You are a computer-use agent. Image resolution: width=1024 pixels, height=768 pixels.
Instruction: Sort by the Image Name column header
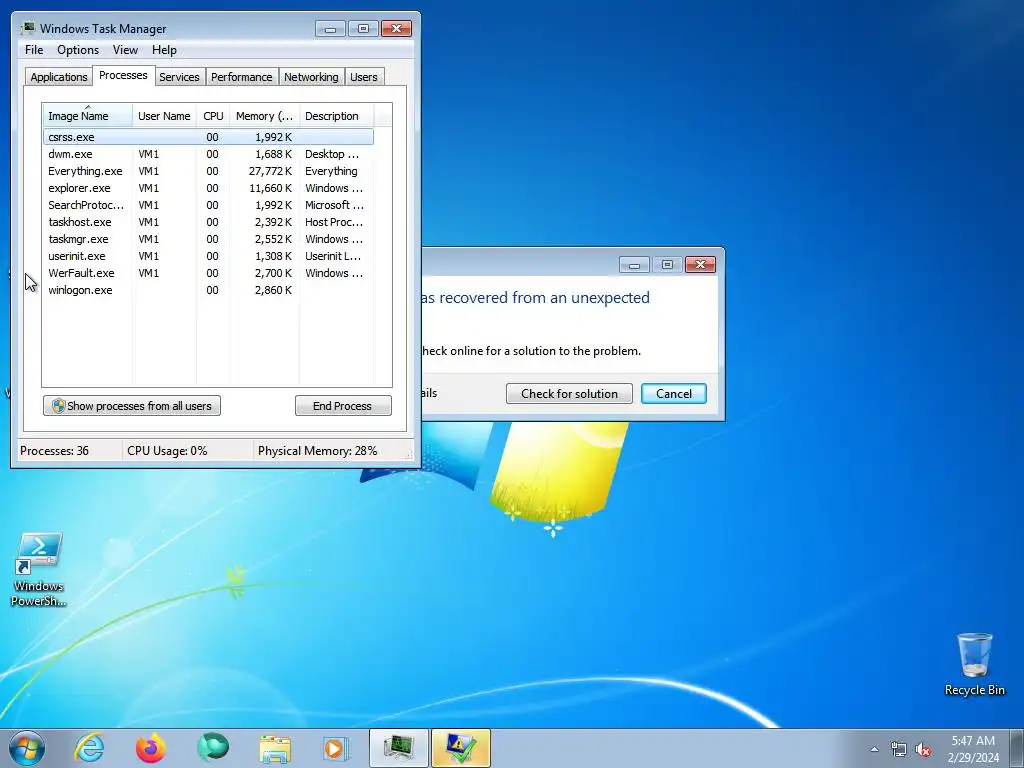(x=88, y=116)
